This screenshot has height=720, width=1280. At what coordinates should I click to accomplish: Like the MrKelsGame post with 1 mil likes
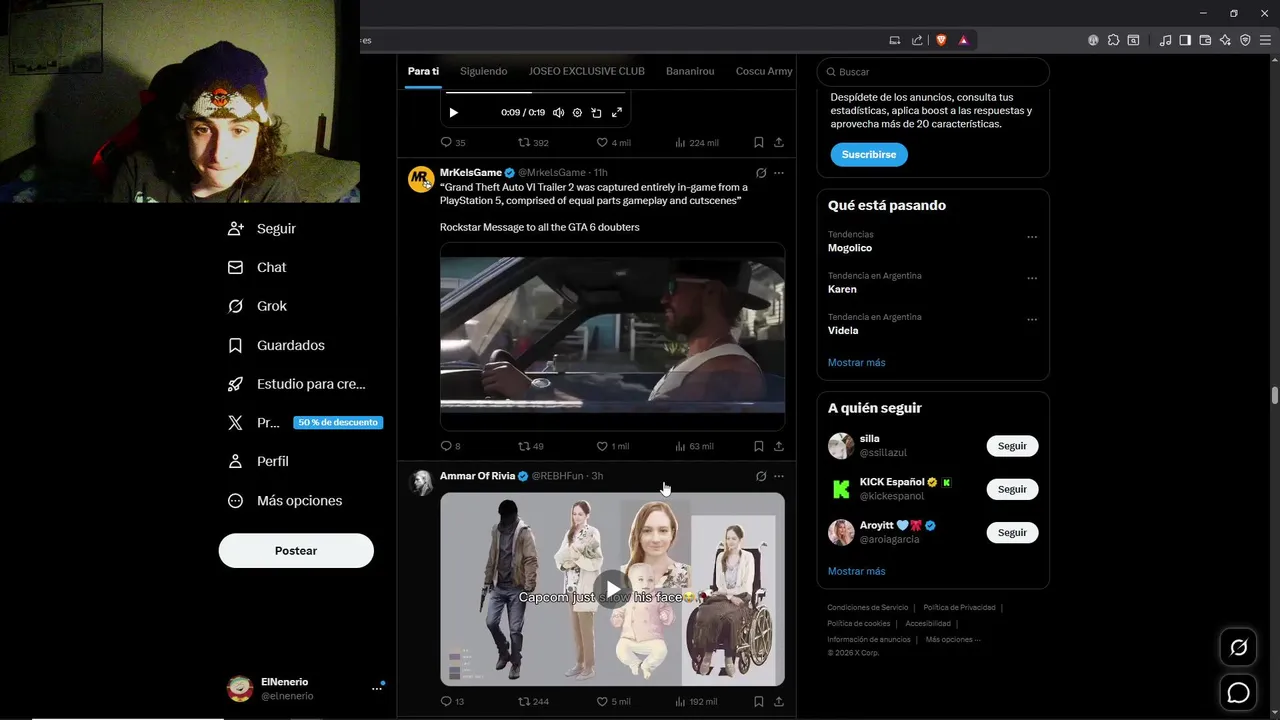tap(613, 446)
